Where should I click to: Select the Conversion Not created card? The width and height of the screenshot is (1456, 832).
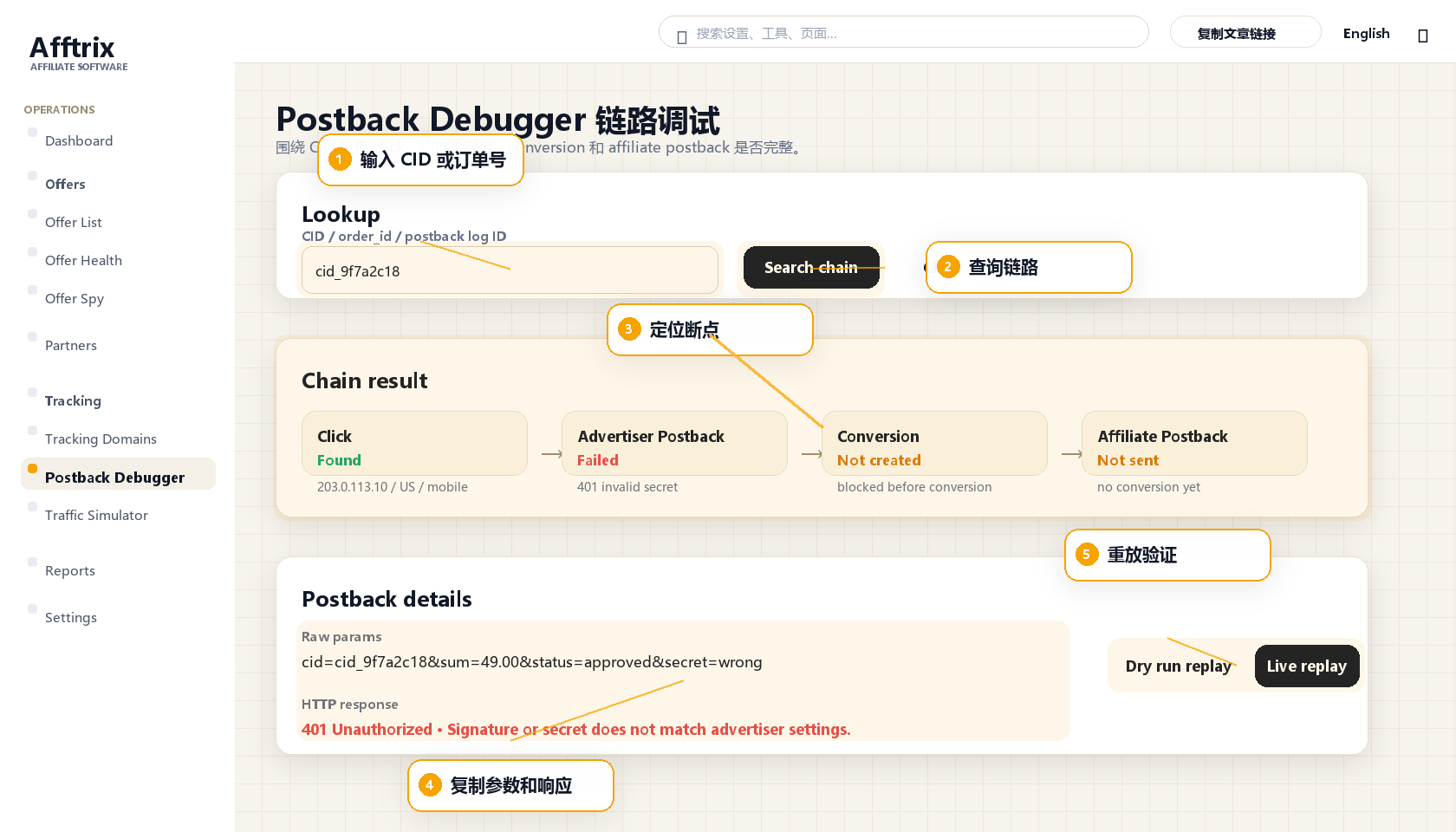(934, 444)
